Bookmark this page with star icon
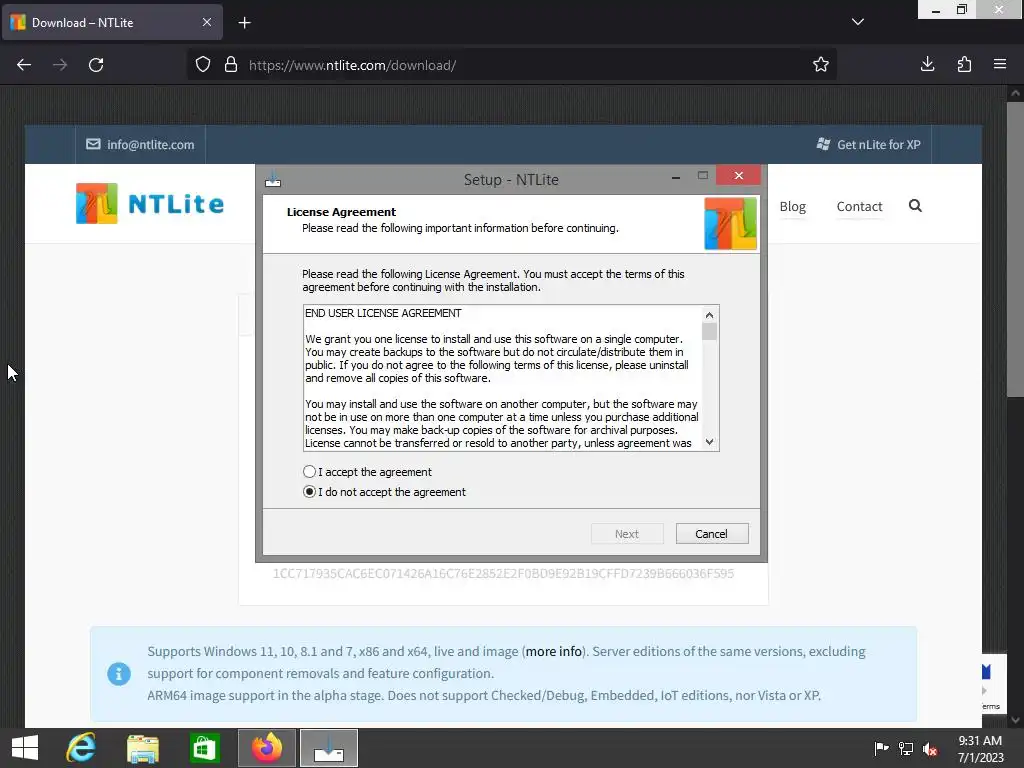Viewport: 1024px width, 768px height. coord(821,65)
